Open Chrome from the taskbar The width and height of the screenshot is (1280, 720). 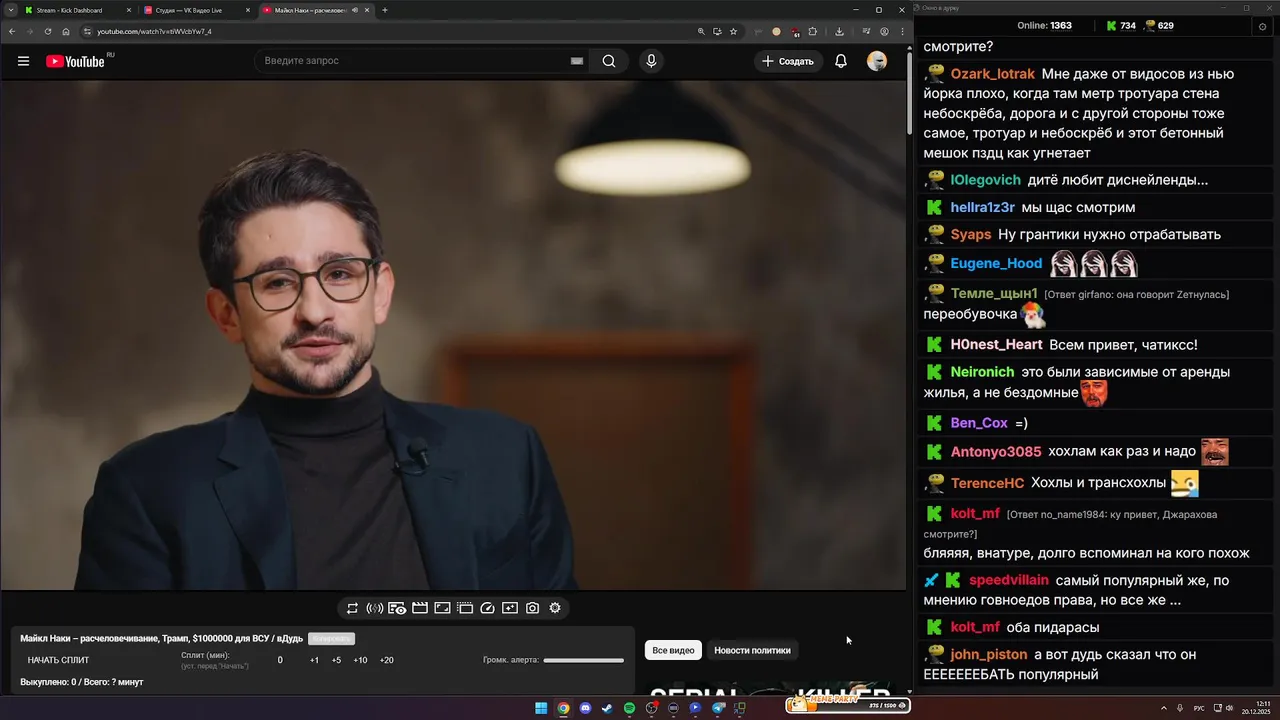[x=563, y=708]
